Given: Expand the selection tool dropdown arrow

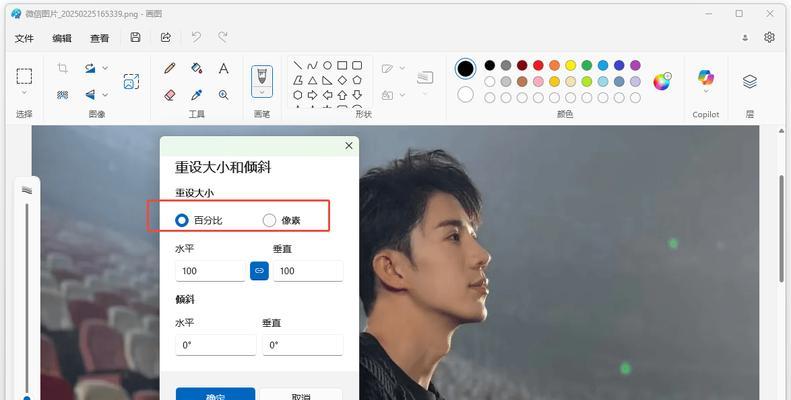Looking at the screenshot, I should [x=24, y=93].
